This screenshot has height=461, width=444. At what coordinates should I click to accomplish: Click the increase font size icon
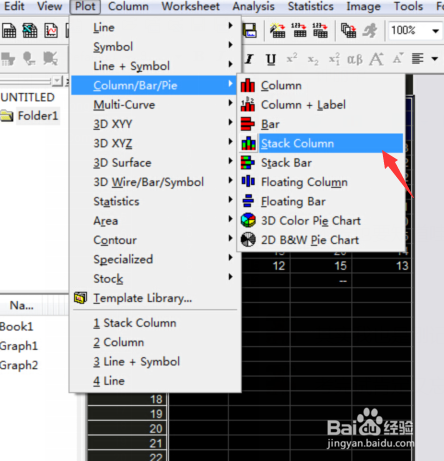[377, 59]
